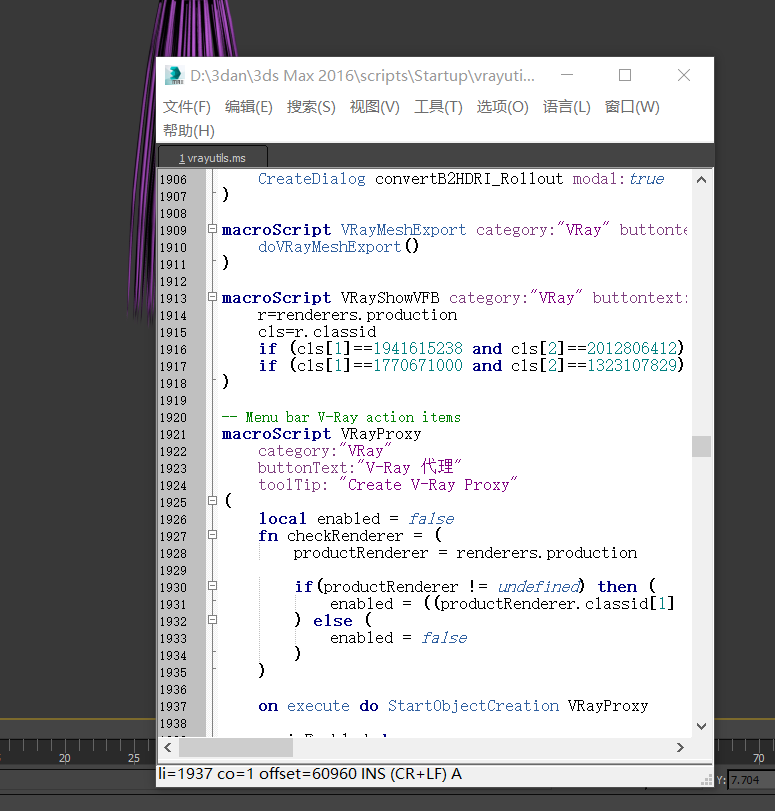Click the doVRayMeshExport() call text

pyautogui.click(x=338, y=247)
